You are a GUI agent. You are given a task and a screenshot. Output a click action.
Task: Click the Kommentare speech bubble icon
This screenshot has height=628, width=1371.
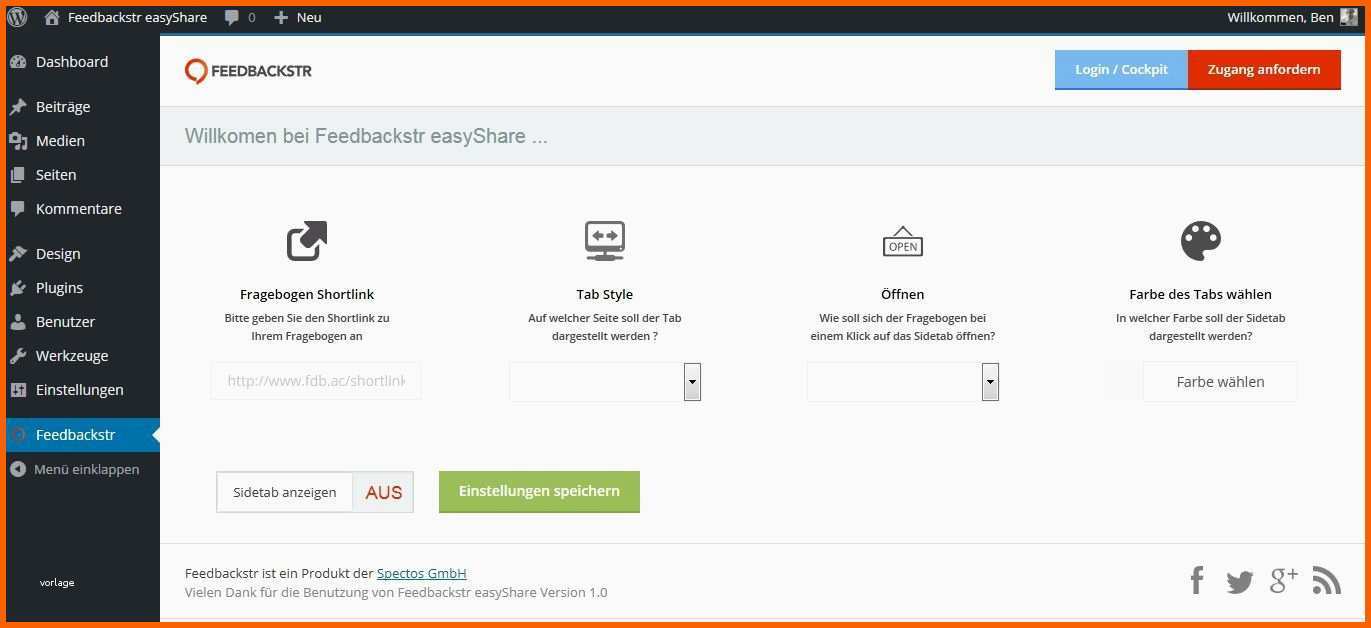point(18,209)
